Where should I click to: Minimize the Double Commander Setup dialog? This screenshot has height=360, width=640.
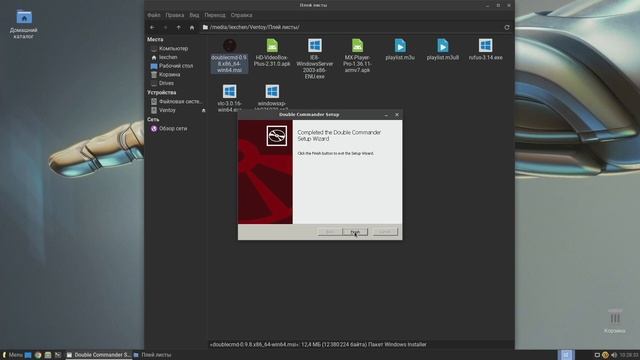point(386,115)
